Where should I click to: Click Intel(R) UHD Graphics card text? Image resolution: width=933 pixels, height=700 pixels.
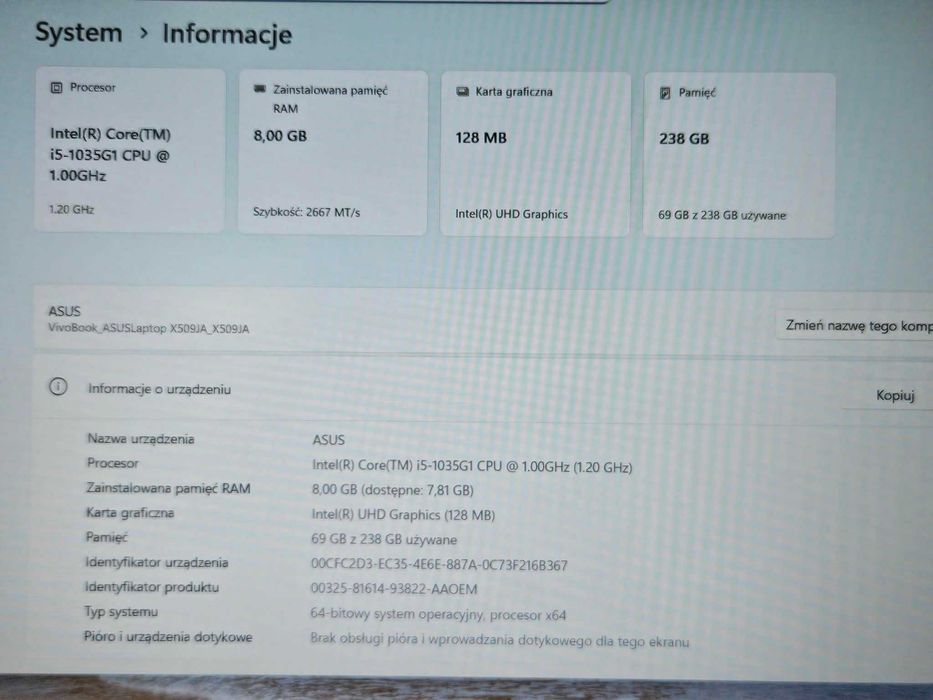coord(511,214)
